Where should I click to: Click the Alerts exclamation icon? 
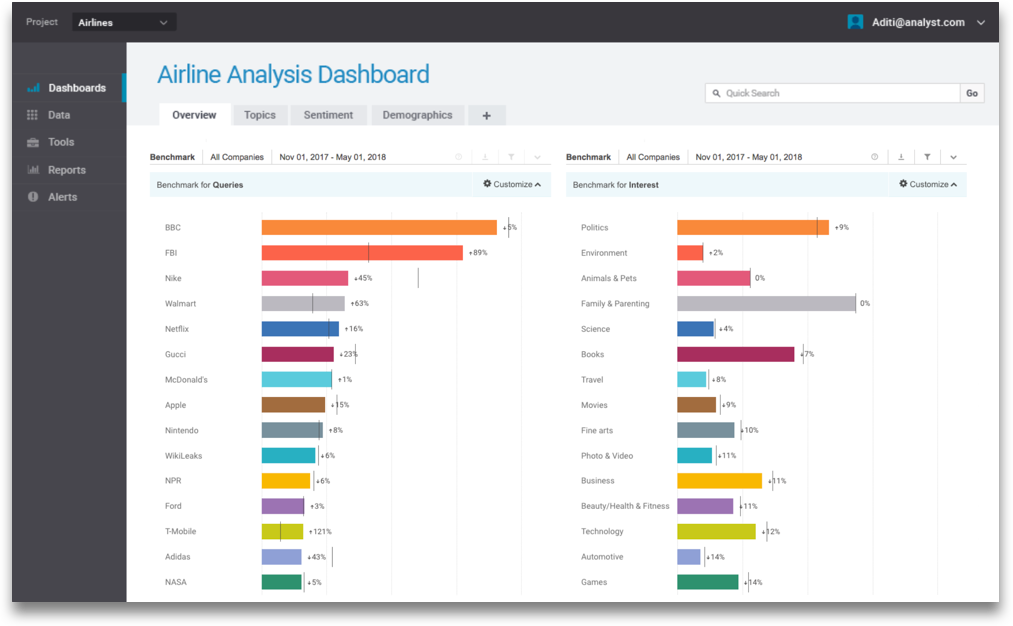33,197
